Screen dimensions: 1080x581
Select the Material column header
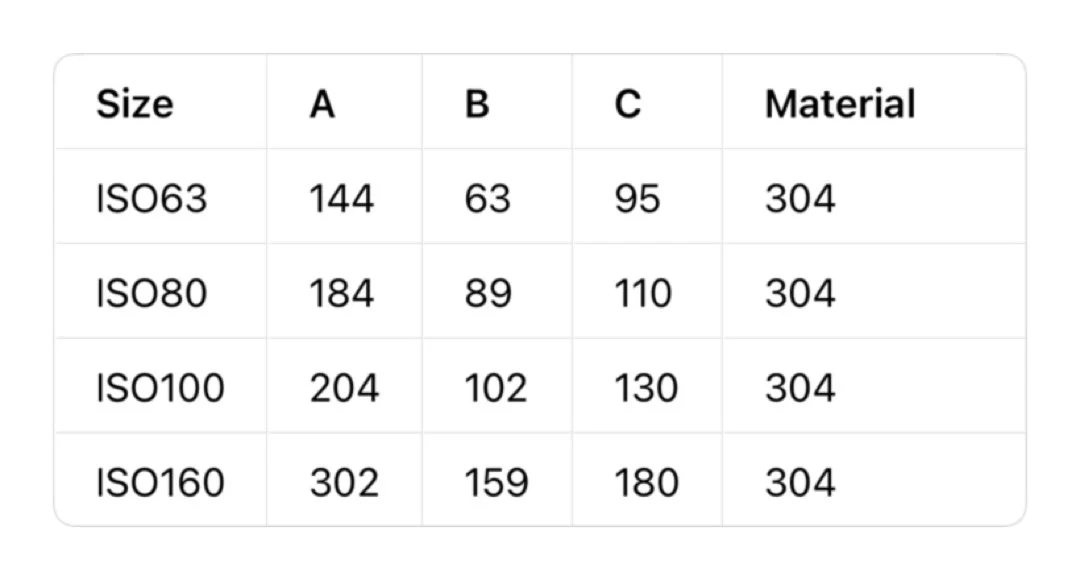pyautogui.click(x=840, y=104)
